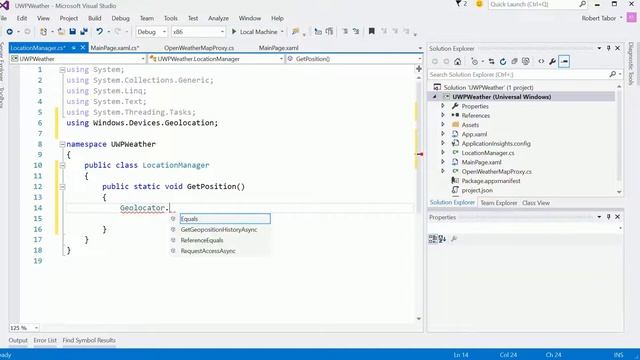The height and width of the screenshot is (360, 640).
Task: Click the Open File toolbar icon
Action: [x=61, y=31]
